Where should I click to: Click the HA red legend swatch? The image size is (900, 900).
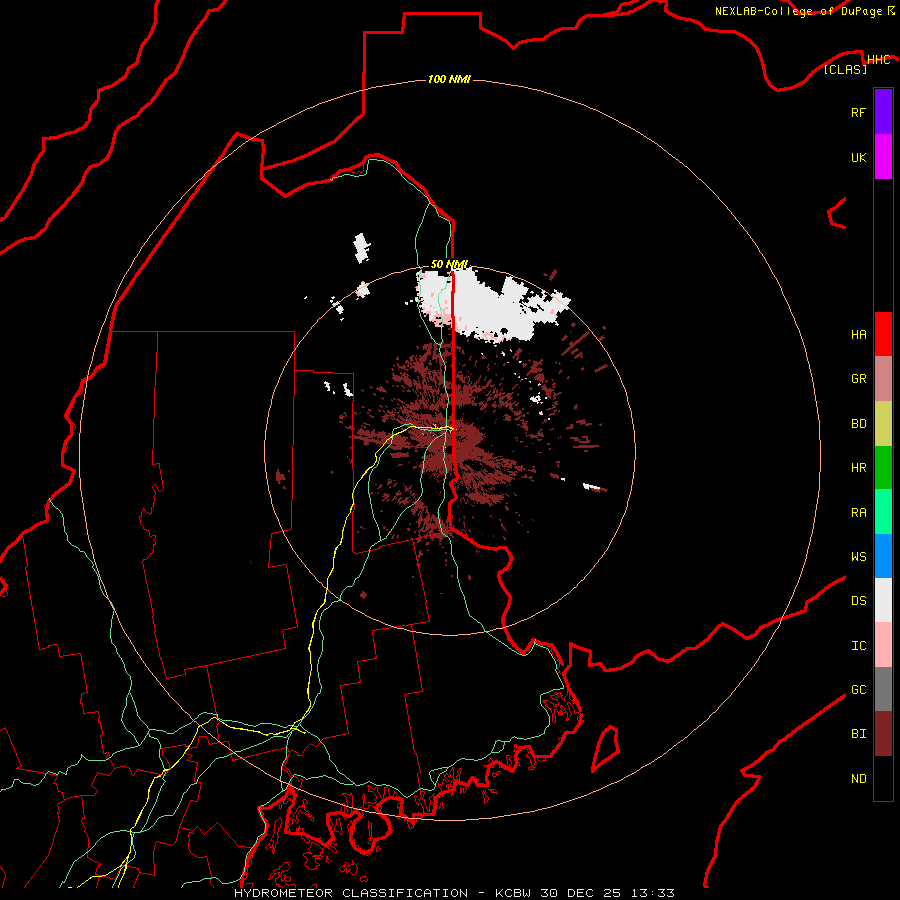coord(883,334)
